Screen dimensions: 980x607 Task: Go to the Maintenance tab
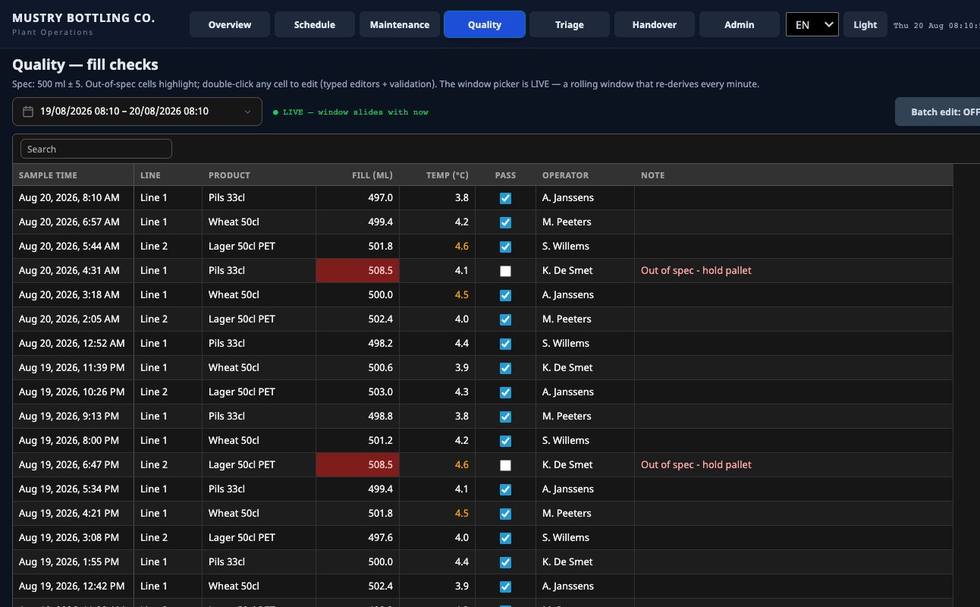click(x=399, y=25)
